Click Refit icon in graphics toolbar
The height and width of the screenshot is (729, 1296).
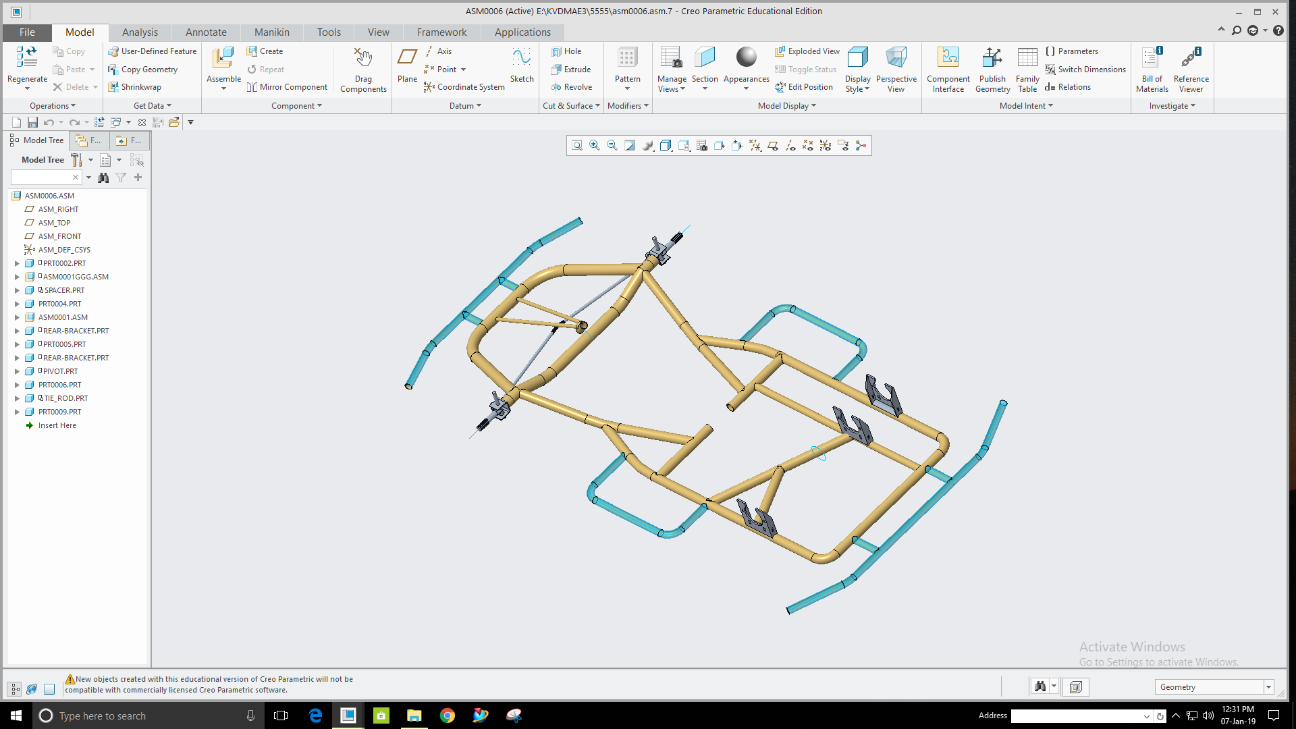tap(577, 146)
